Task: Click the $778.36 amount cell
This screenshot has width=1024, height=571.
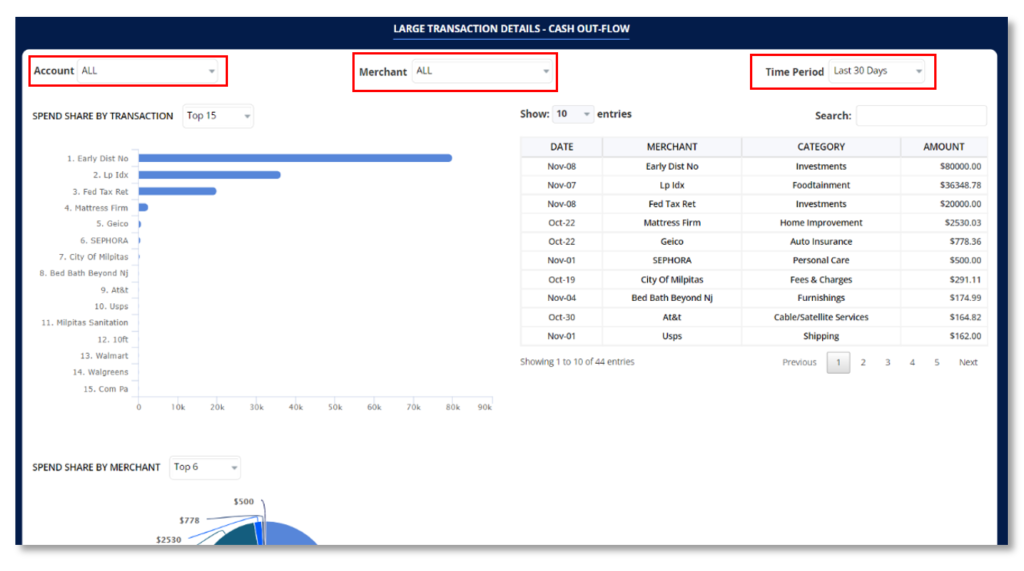Action: click(x=944, y=241)
